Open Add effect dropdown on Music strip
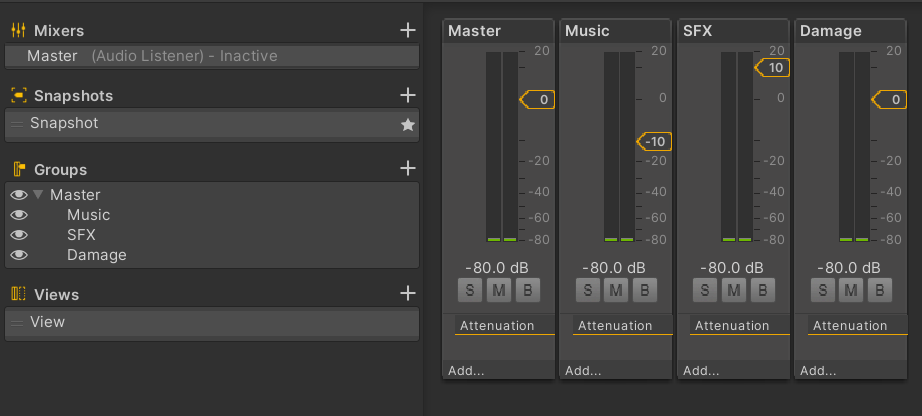 pyautogui.click(x=584, y=370)
